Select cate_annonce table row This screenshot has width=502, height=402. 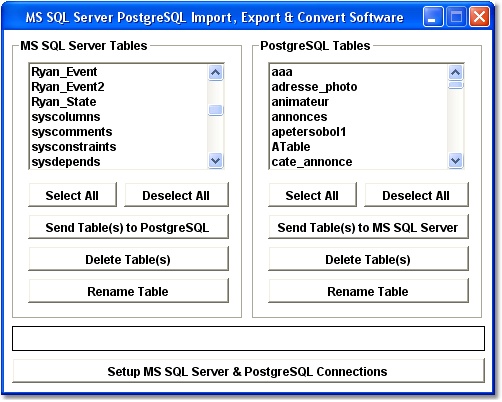click(x=359, y=162)
